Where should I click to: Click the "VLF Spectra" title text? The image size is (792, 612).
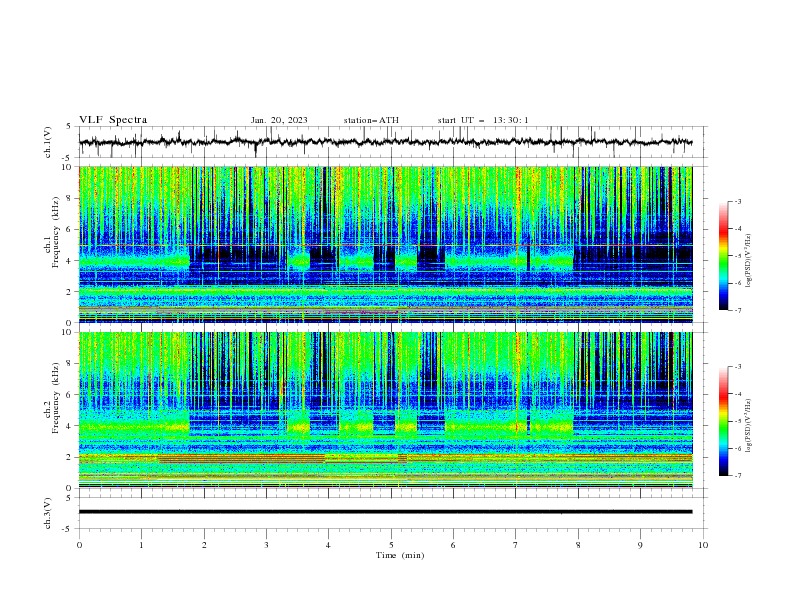click(x=113, y=120)
